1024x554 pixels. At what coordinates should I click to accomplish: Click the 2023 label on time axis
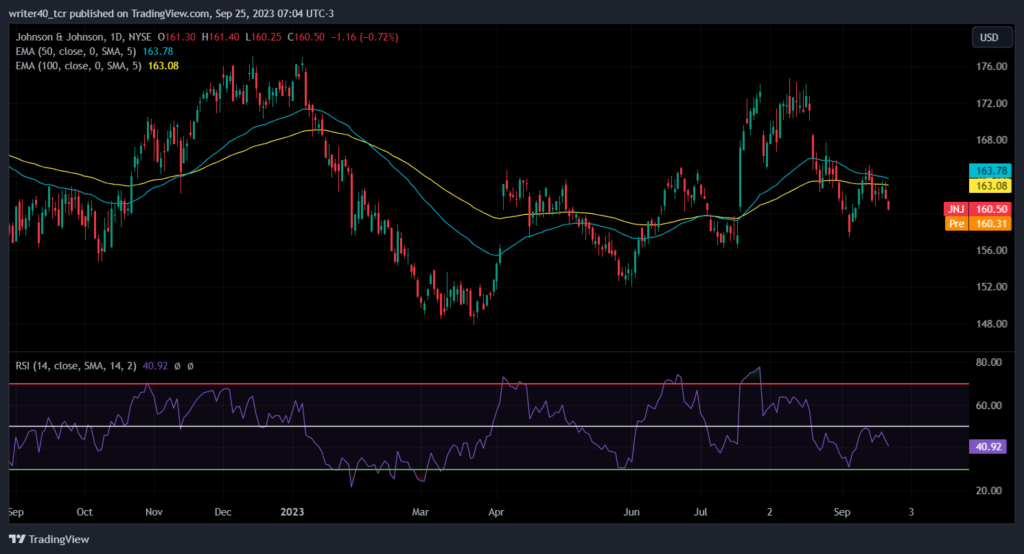point(292,512)
